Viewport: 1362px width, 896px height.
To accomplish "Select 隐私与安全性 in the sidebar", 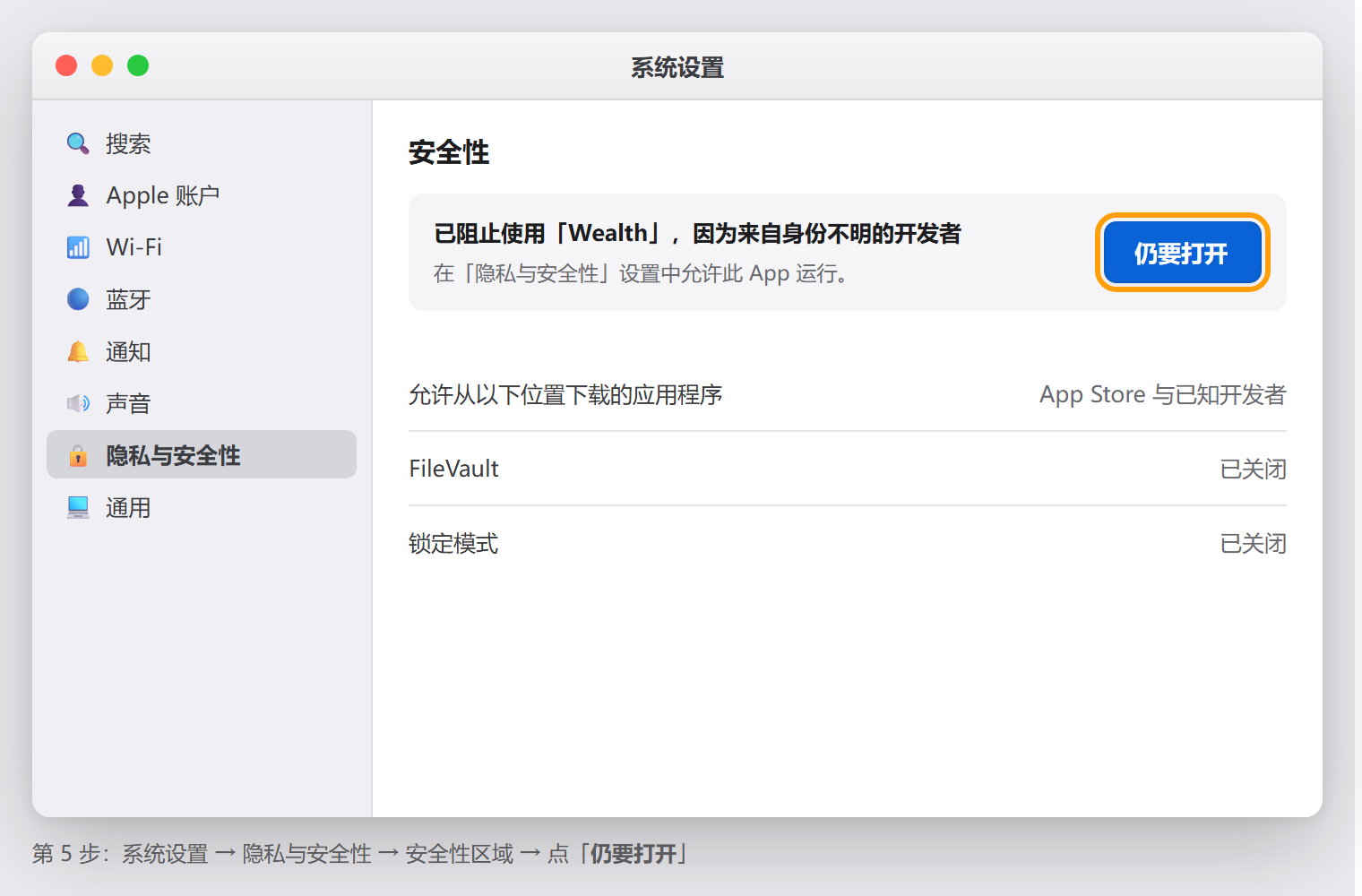I will 202,454.
